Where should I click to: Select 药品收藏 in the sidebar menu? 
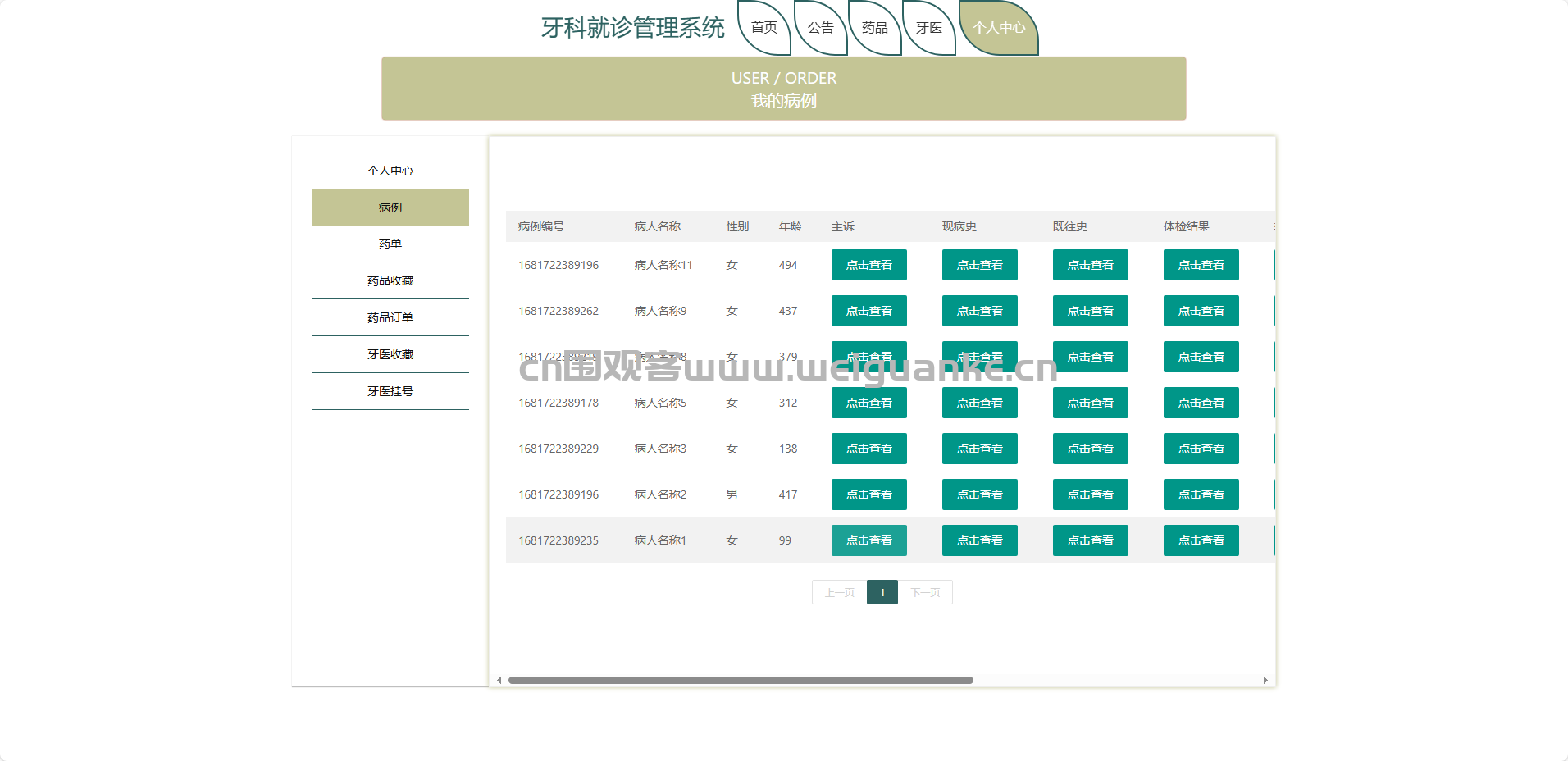(x=390, y=280)
